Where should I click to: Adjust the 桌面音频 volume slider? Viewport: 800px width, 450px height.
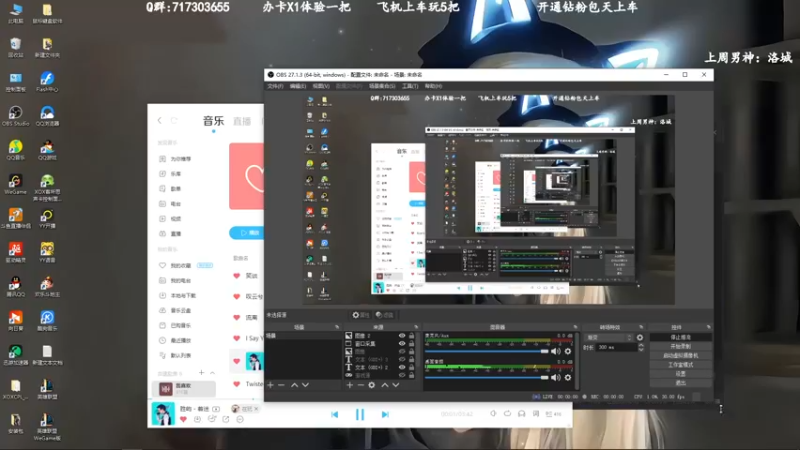[486, 378]
